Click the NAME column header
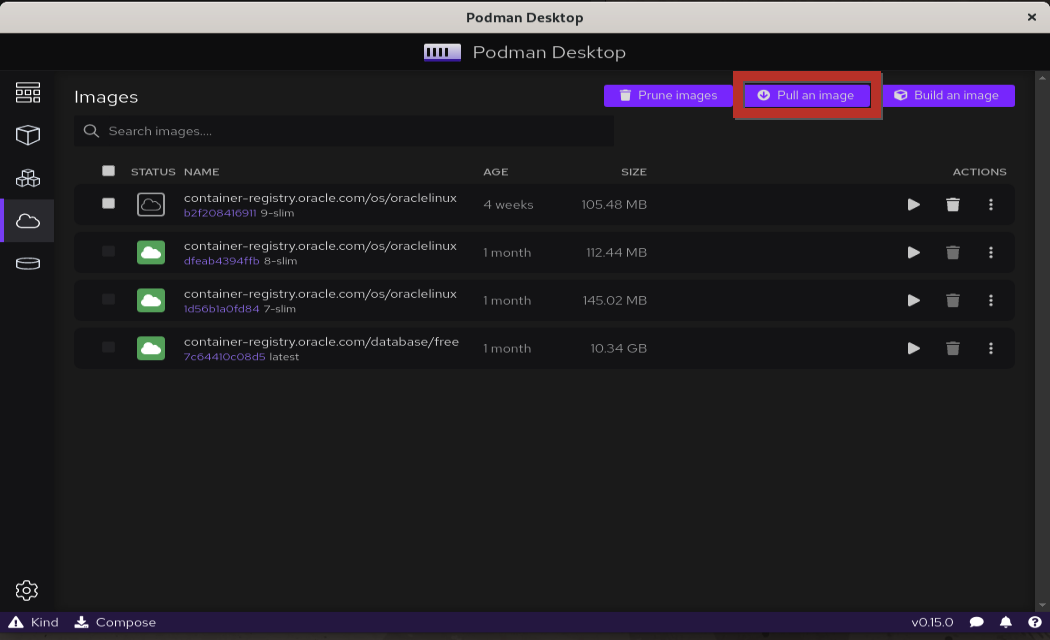This screenshot has height=640, width=1050. (202, 172)
